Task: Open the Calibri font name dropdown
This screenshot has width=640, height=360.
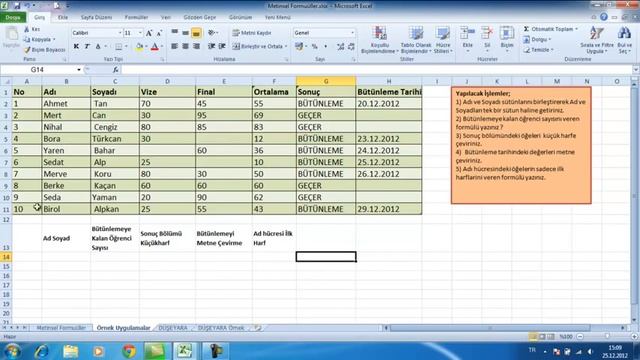Action: (x=120, y=33)
